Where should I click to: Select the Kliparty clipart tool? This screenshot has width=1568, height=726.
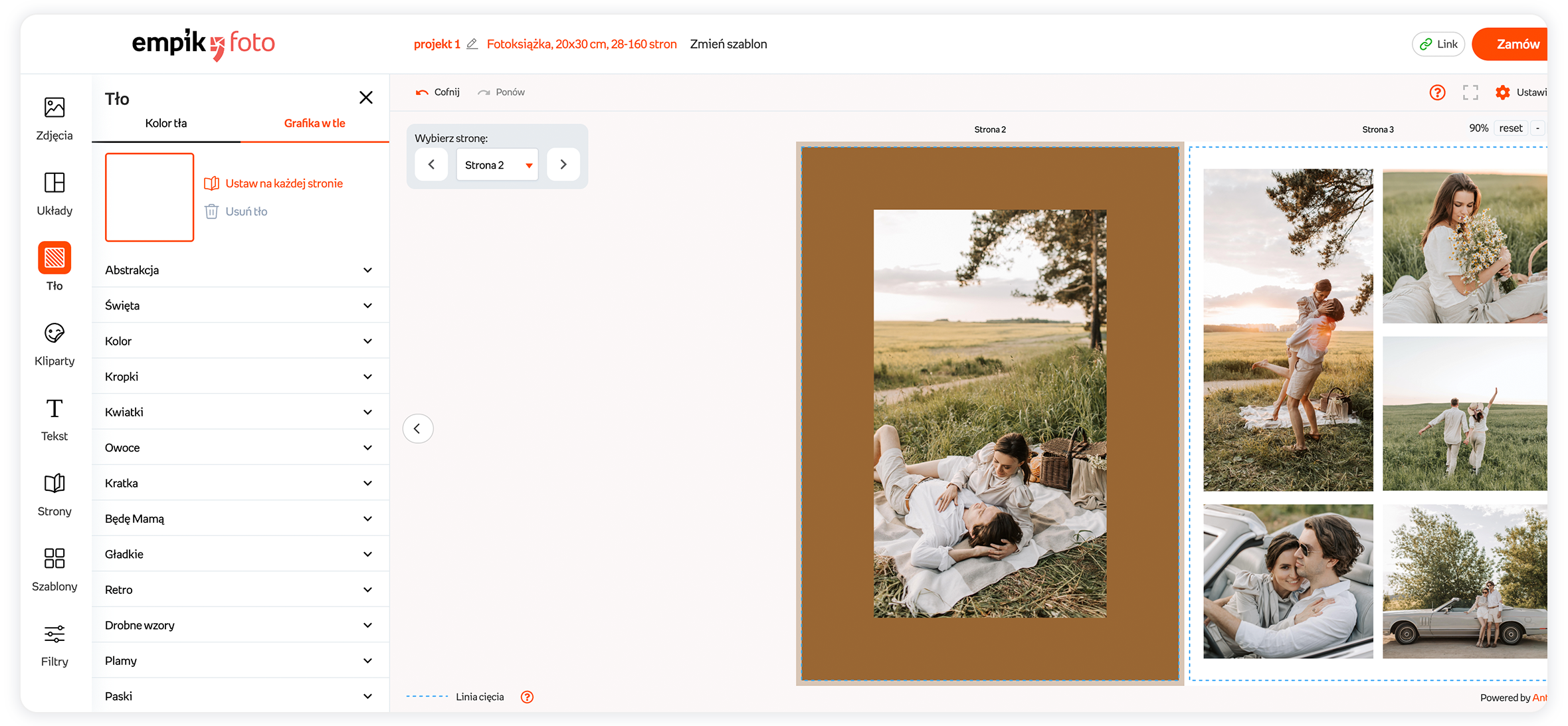click(x=54, y=343)
